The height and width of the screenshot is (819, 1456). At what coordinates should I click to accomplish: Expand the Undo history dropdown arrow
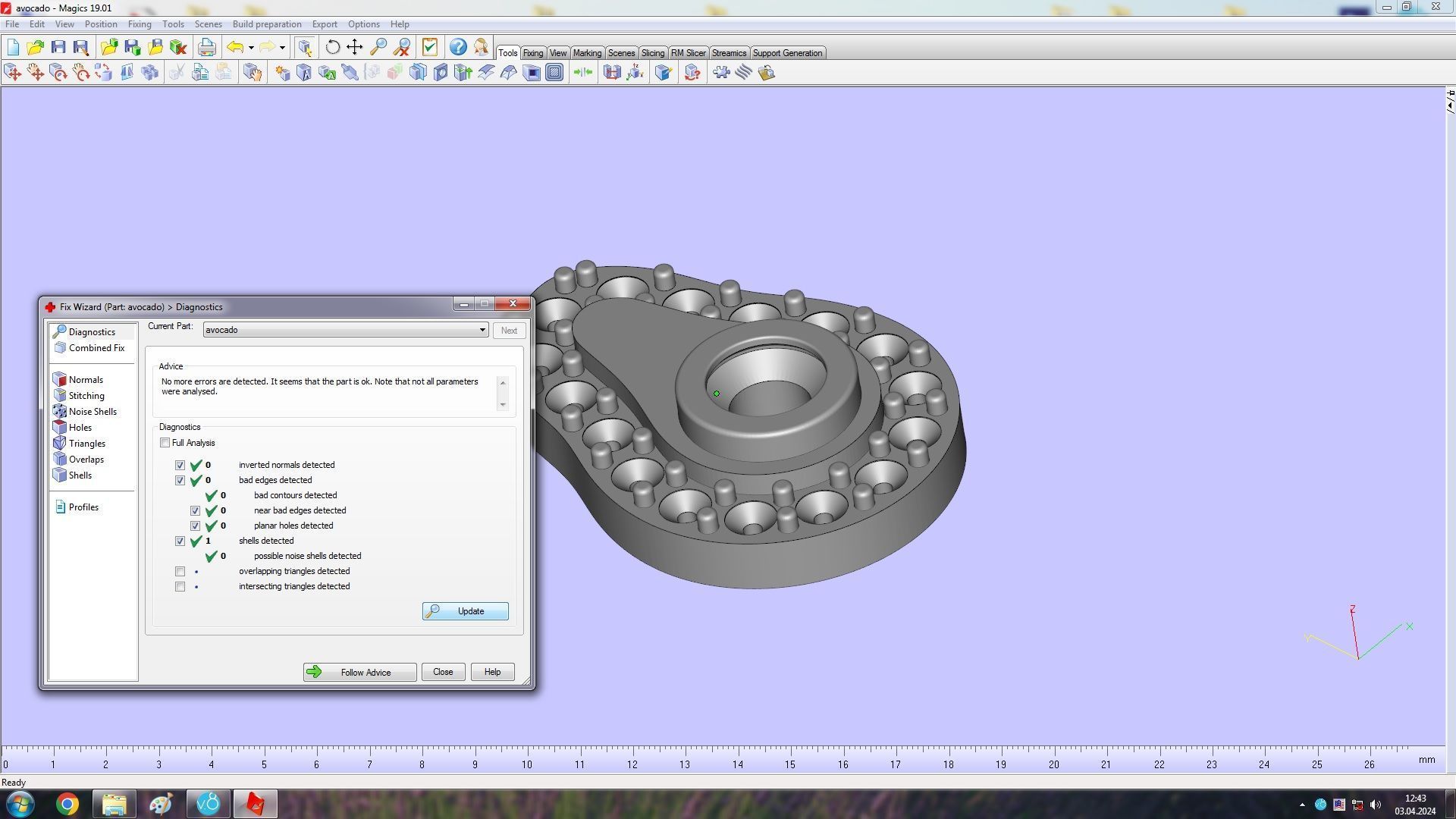click(x=251, y=48)
